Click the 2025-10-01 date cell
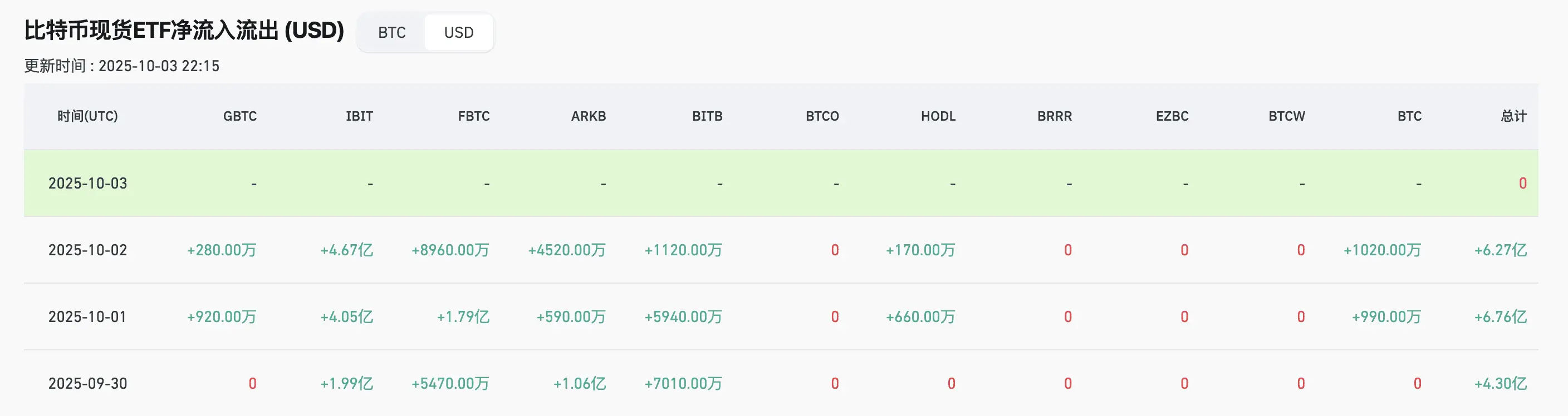The width and height of the screenshot is (1568, 416). click(x=87, y=317)
